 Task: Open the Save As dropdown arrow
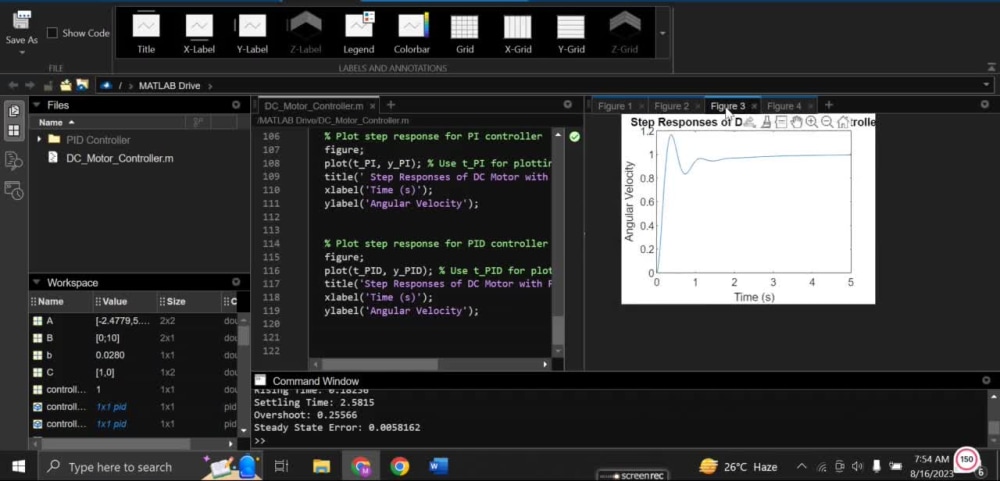22,52
